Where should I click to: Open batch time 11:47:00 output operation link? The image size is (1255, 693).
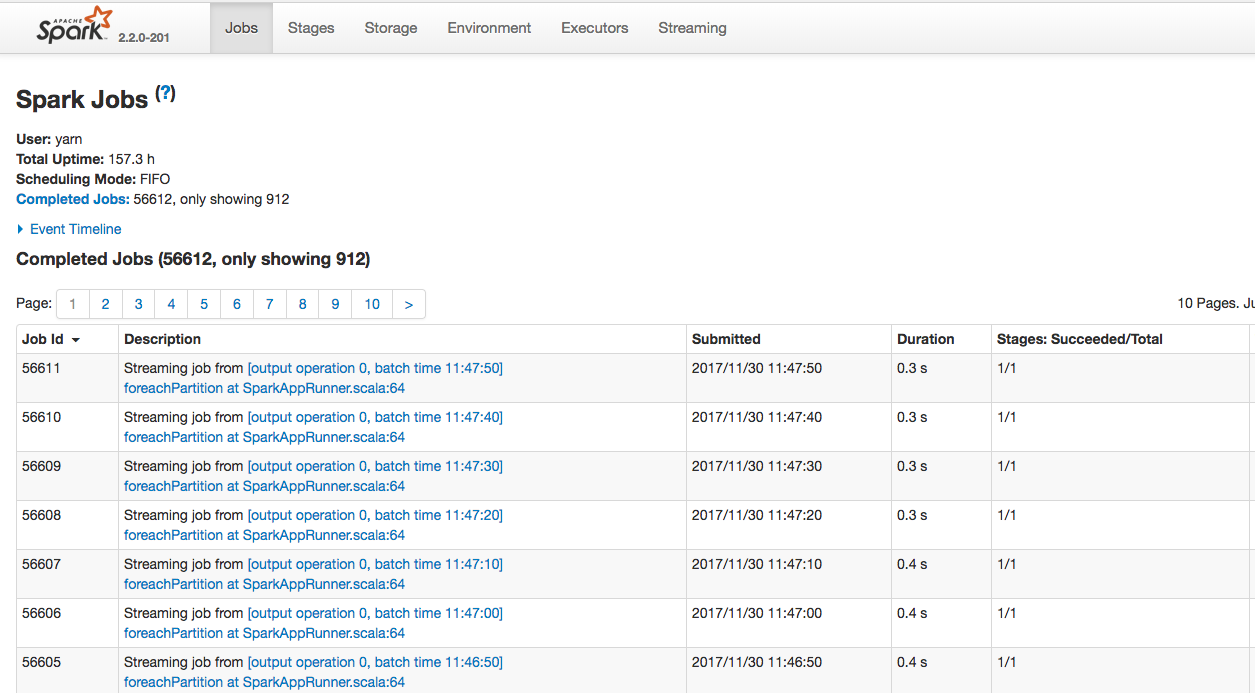pyautogui.click(x=375, y=613)
